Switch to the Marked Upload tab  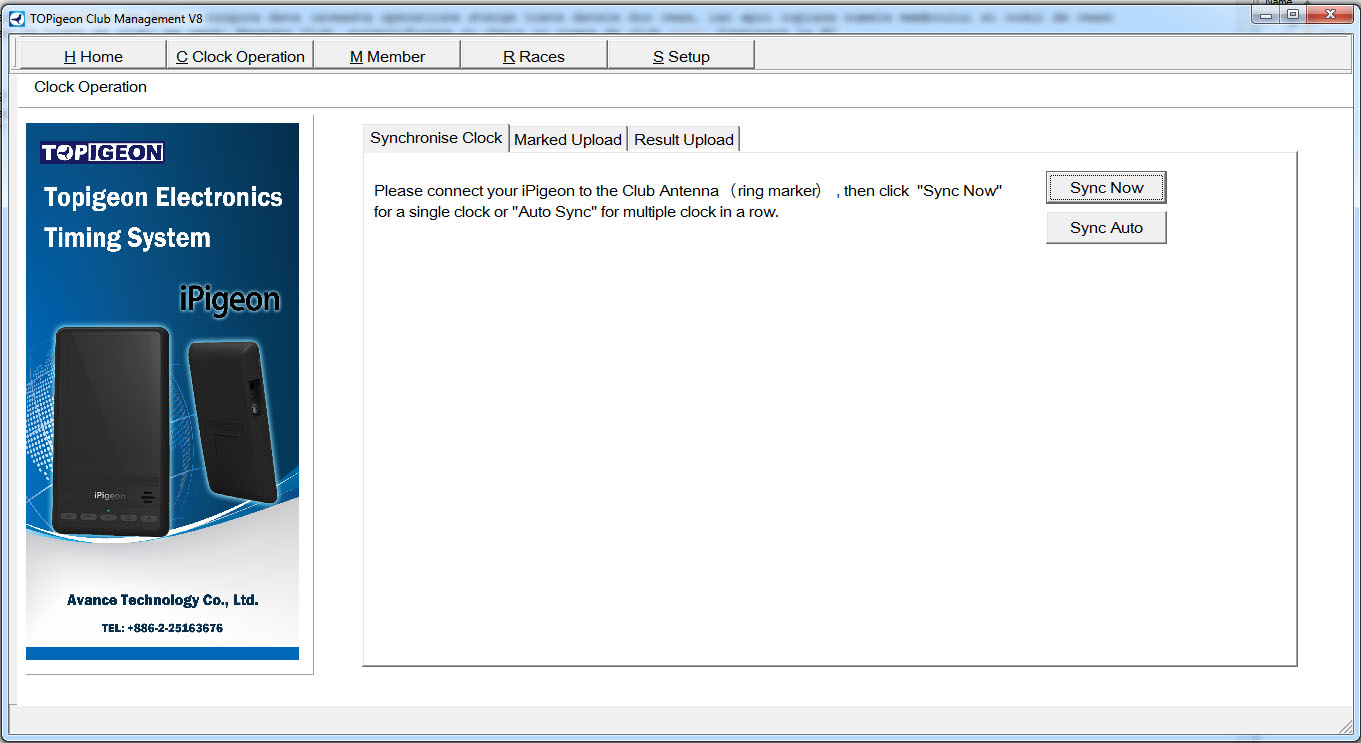pyautogui.click(x=568, y=140)
